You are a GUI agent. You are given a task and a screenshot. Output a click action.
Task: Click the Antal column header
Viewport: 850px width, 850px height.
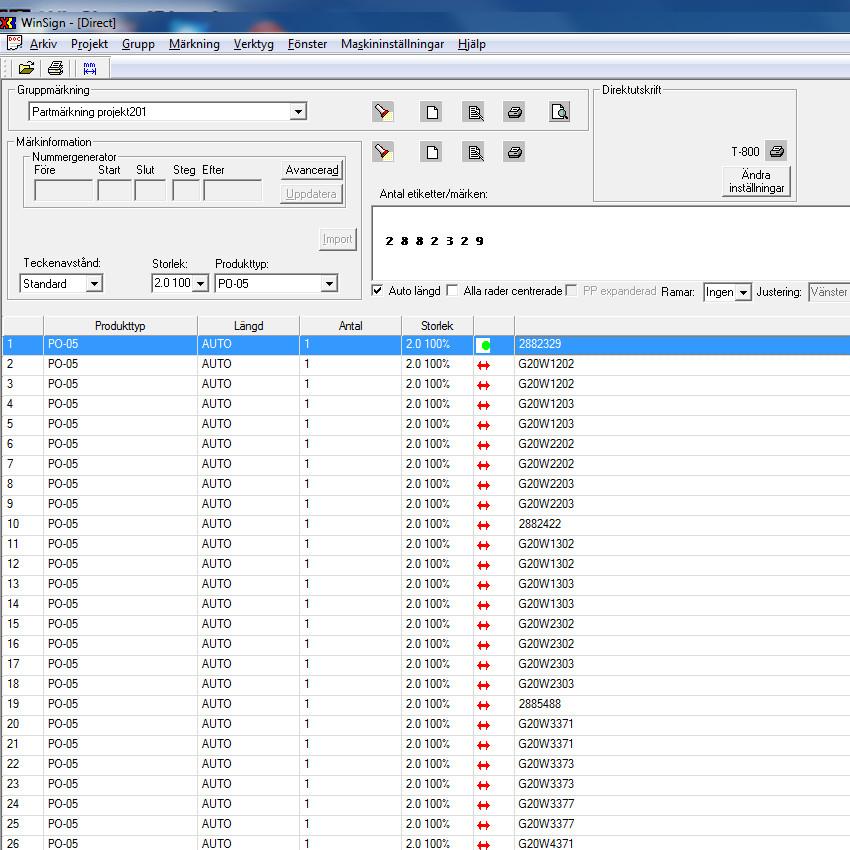coord(350,326)
